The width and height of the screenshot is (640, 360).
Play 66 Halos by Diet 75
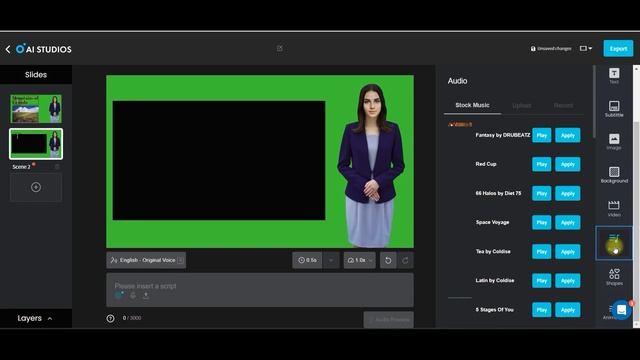(542, 193)
